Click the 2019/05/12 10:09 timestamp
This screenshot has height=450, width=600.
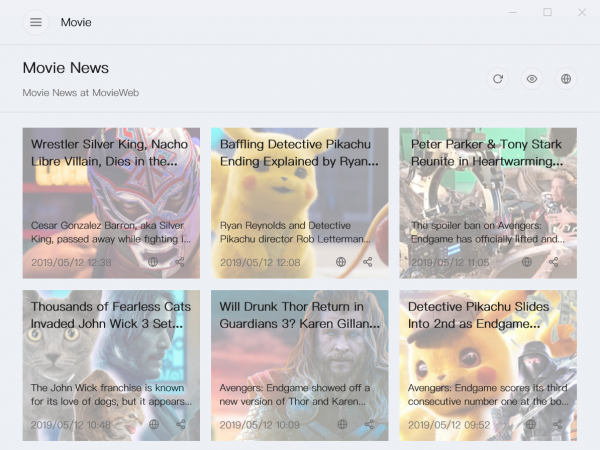click(x=259, y=425)
